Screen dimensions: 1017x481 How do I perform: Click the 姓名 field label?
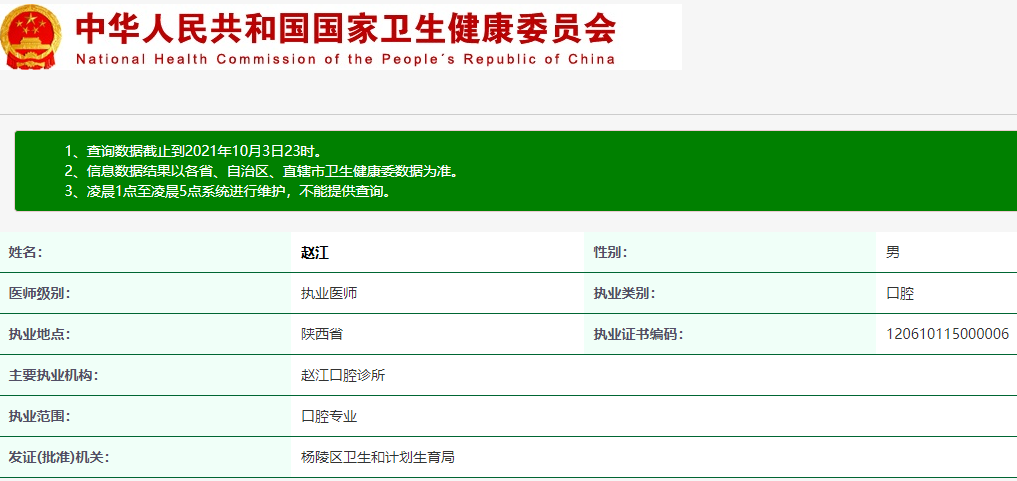[26, 252]
